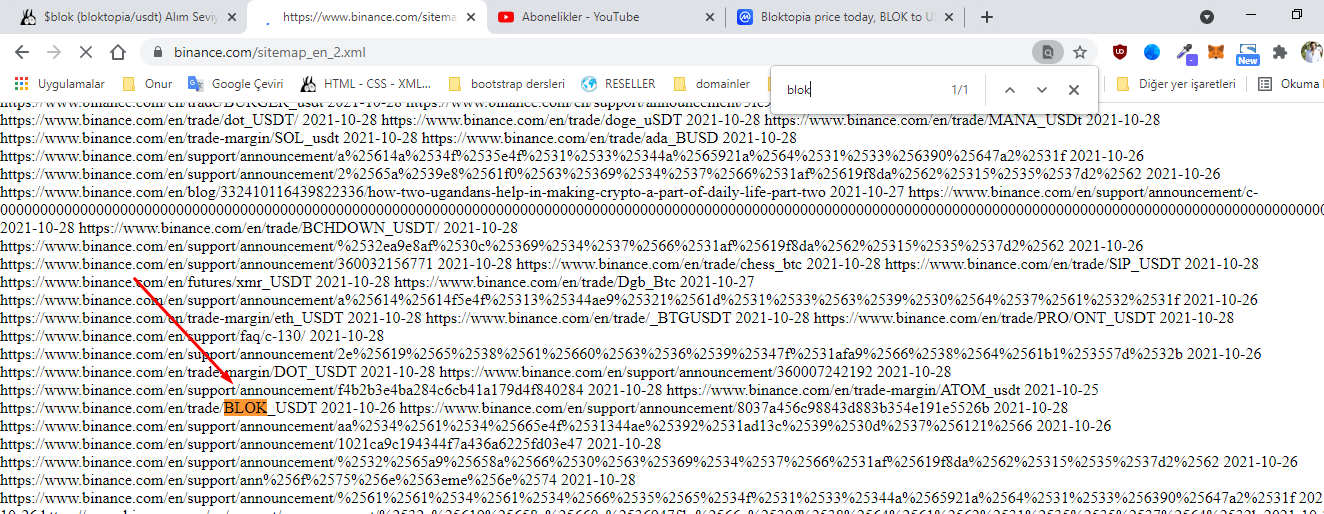Close the binance sitemap tab
1324x514 pixels.
coord(473,17)
